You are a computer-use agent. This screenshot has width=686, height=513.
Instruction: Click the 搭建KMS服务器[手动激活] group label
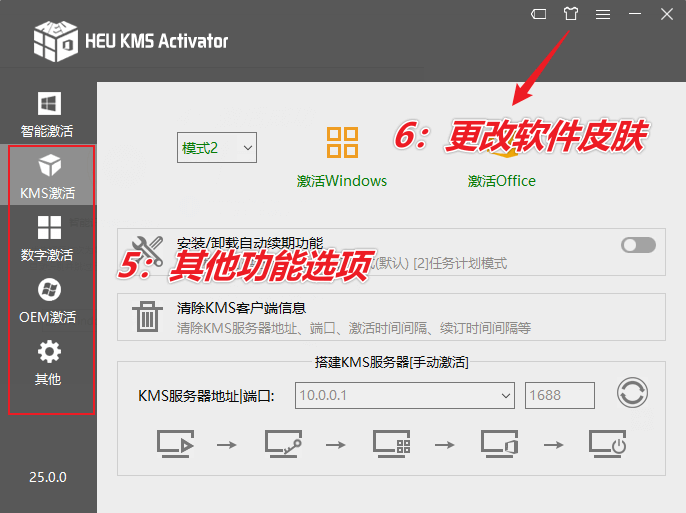[x=392, y=362]
